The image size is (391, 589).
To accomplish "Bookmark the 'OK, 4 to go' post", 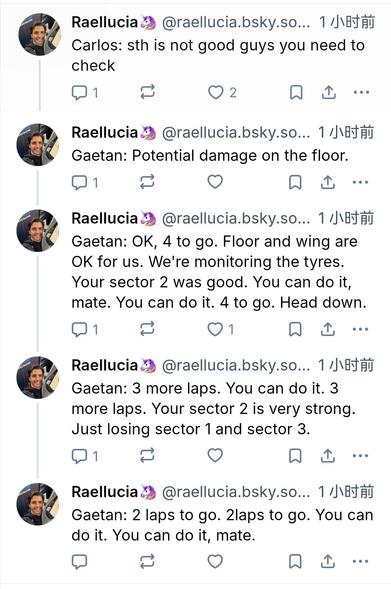I will 295,329.
